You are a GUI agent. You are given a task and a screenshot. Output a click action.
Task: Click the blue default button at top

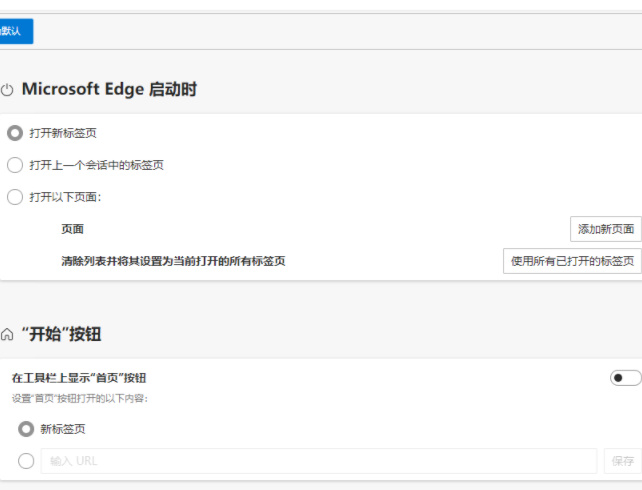(16, 31)
